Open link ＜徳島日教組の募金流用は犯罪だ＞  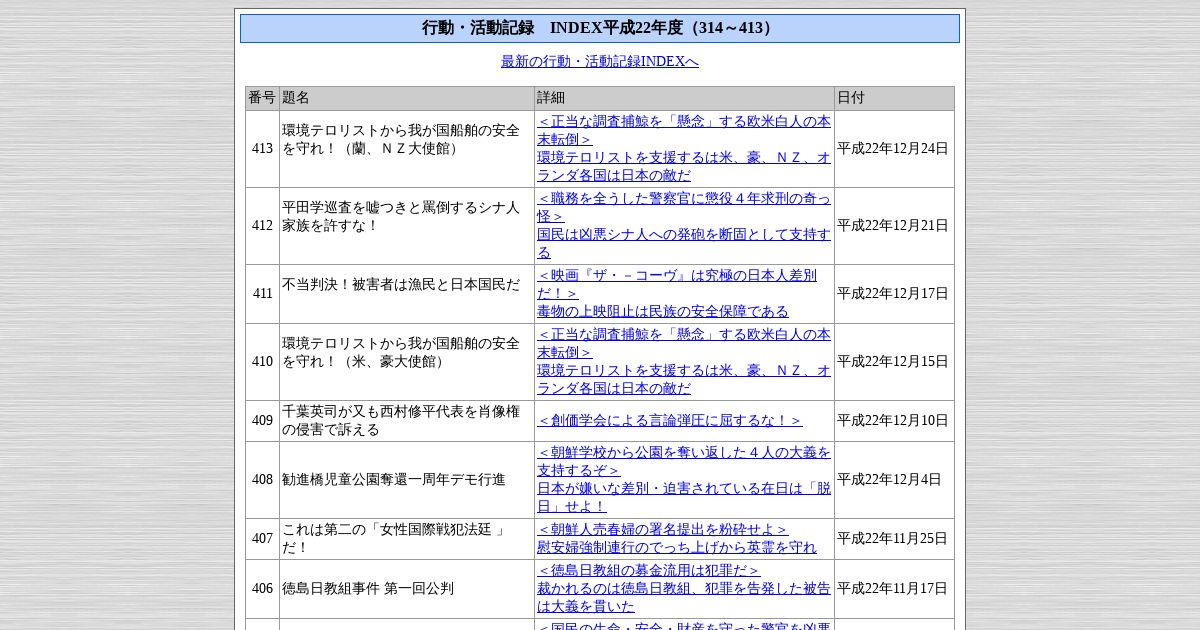tap(649, 570)
